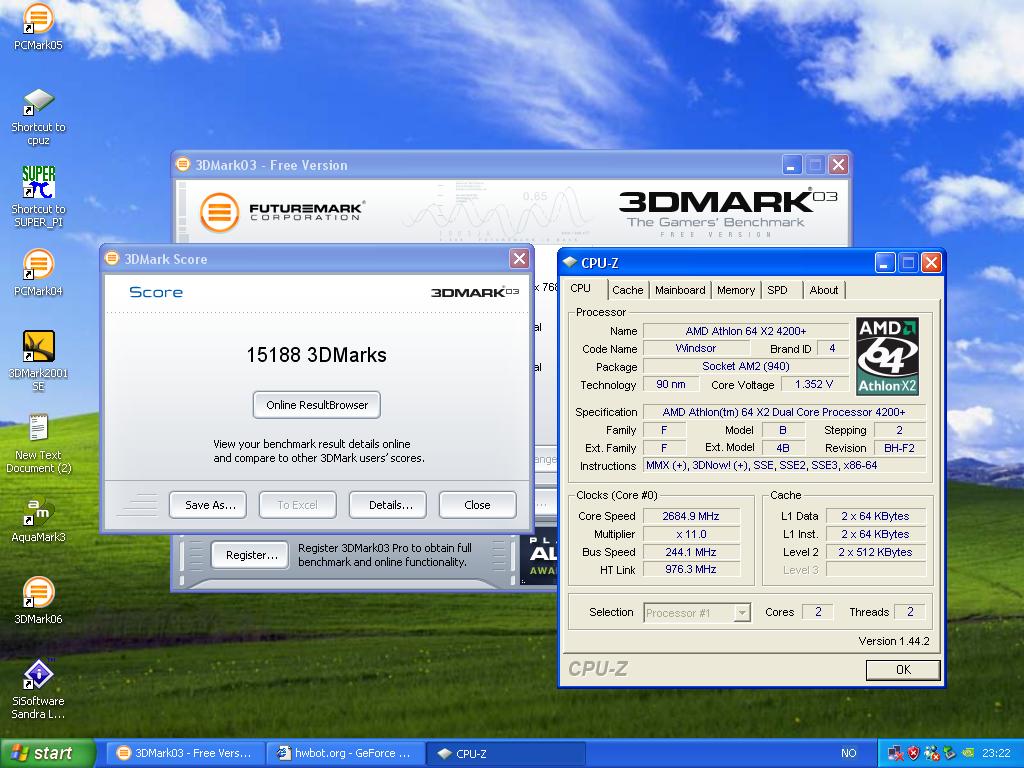Click the CPU-Z title bar icon
Screen dimensions: 1024x768
tap(569, 263)
